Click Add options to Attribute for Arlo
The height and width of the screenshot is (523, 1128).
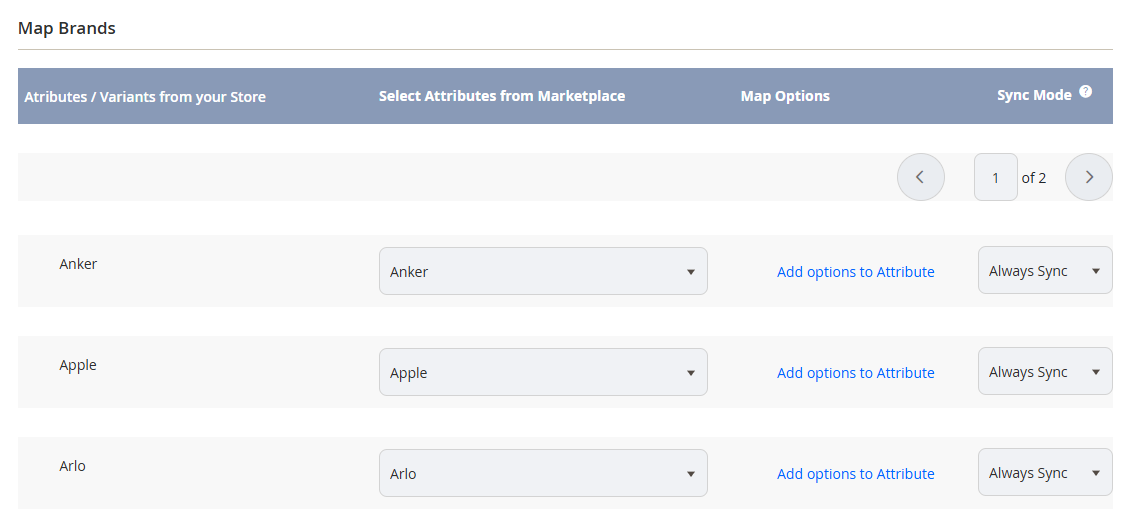[x=855, y=473]
